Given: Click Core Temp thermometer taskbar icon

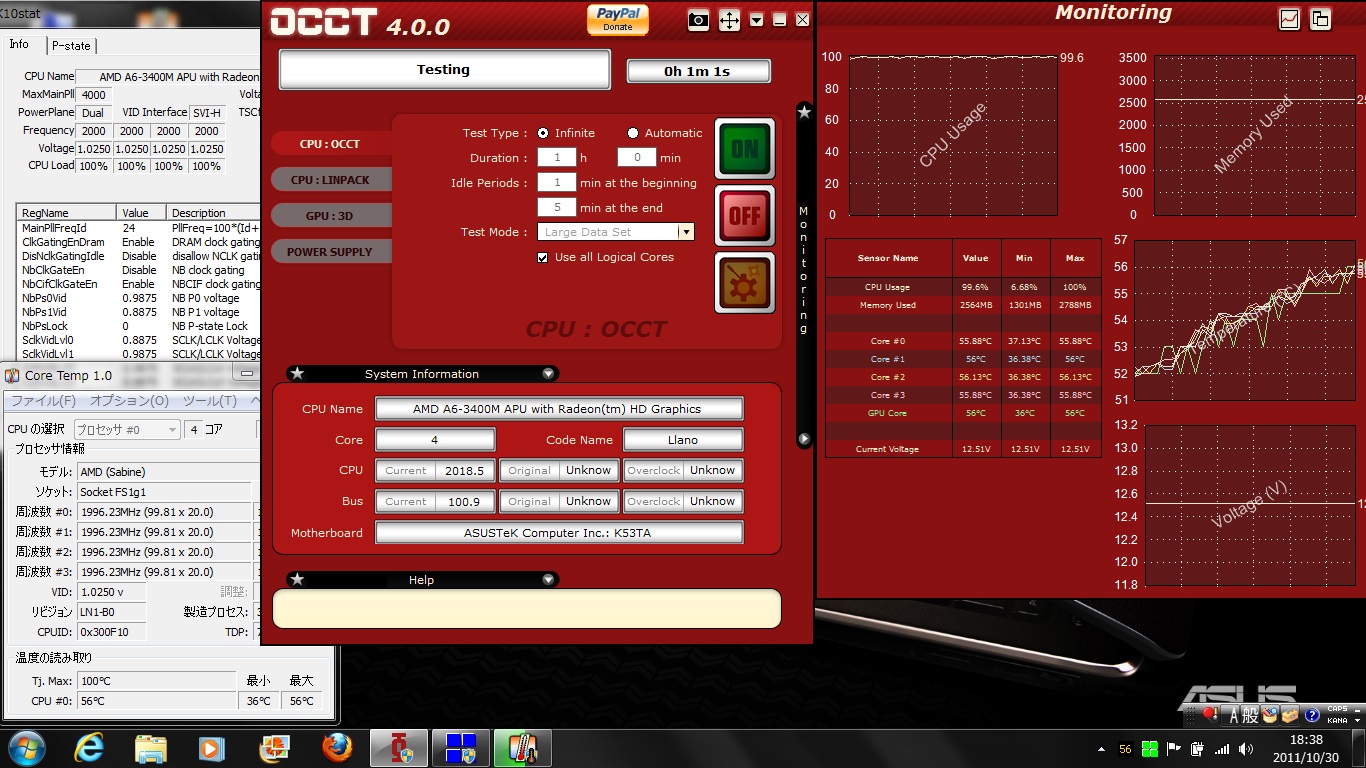Looking at the screenshot, I should click(x=523, y=748).
